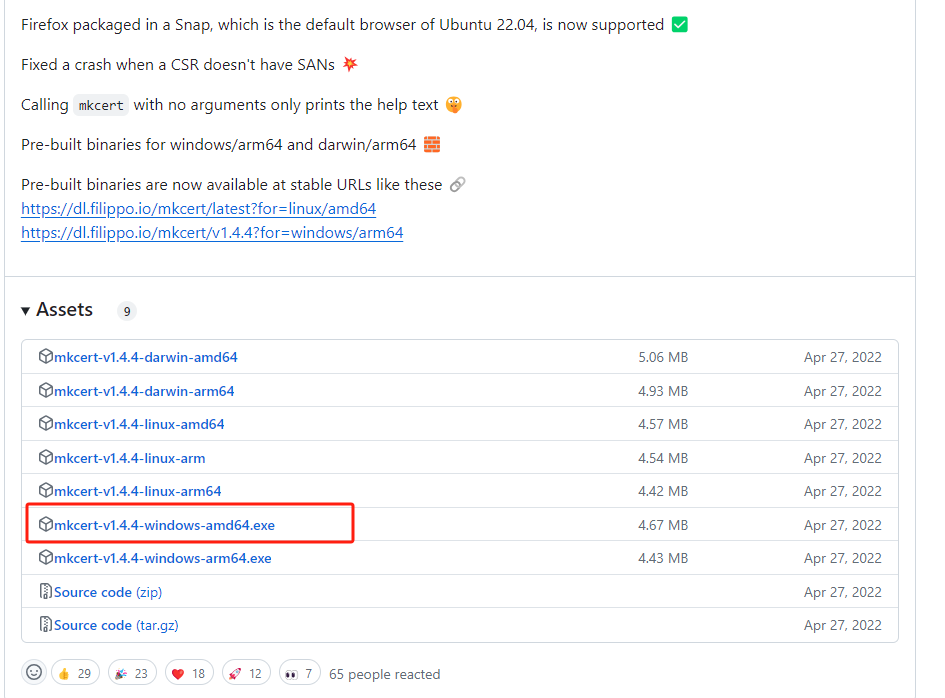Download mkcert-v1.4.4-linux-amd64

(x=139, y=424)
